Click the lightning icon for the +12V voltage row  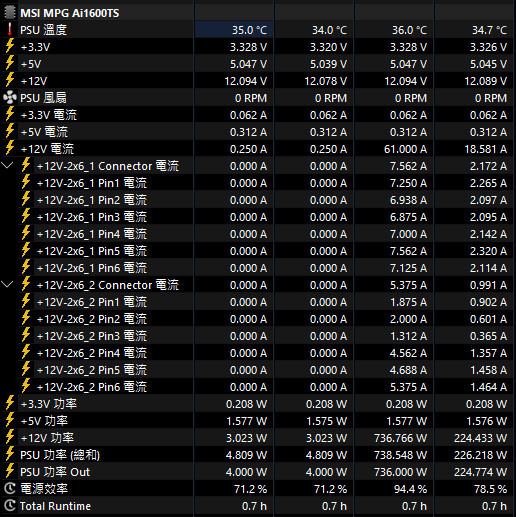pyautogui.click(x=10, y=80)
